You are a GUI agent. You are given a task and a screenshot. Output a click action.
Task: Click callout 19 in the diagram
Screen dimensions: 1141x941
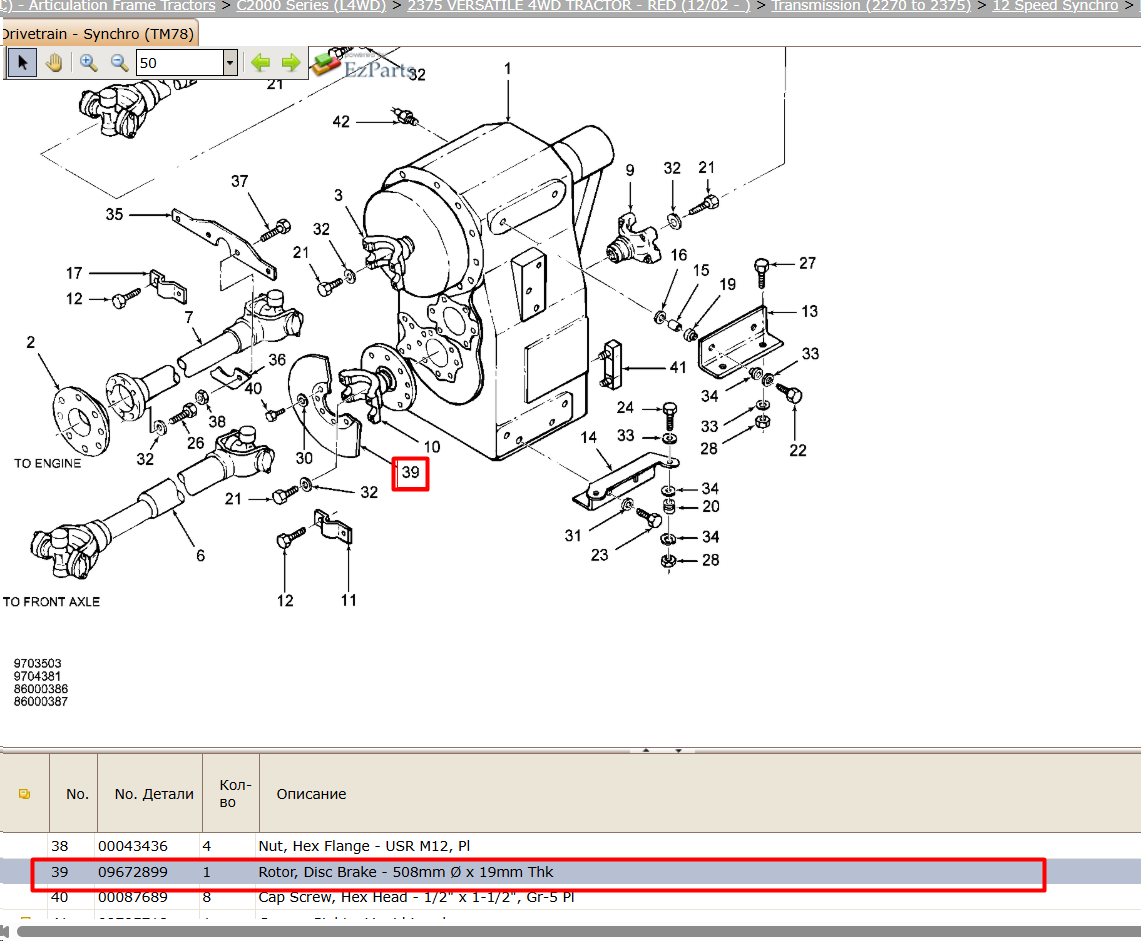pos(728,285)
